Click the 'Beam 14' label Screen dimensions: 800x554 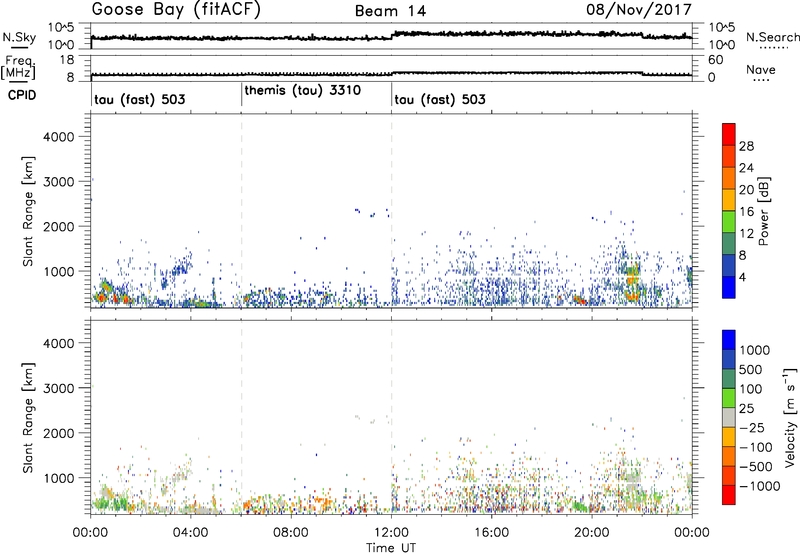pyautogui.click(x=390, y=11)
